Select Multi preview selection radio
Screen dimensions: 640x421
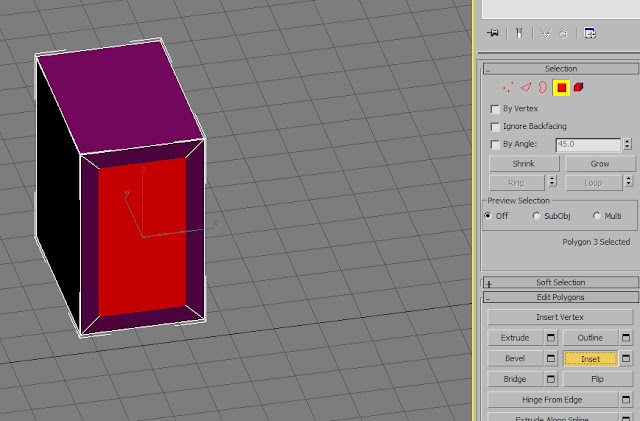pos(597,216)
